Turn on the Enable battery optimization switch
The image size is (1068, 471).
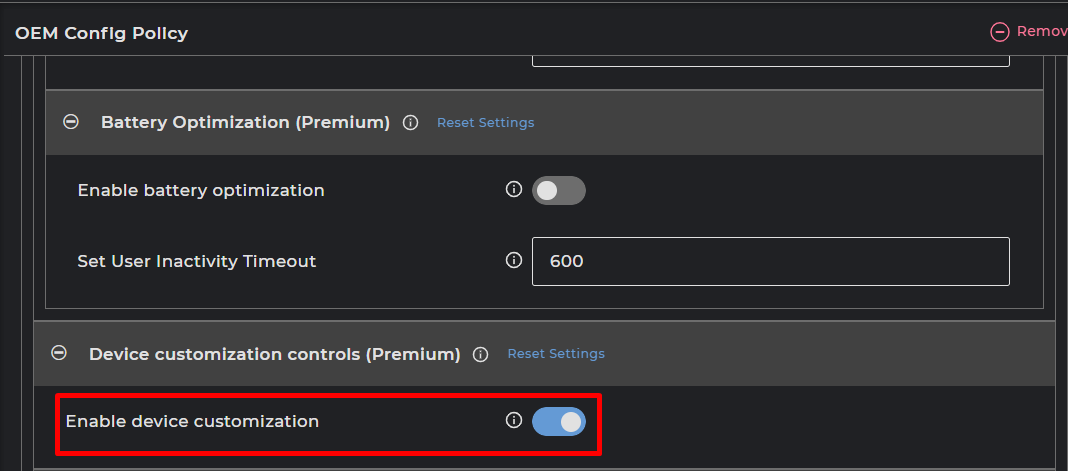pyautogui.click(x=558, y=190)
